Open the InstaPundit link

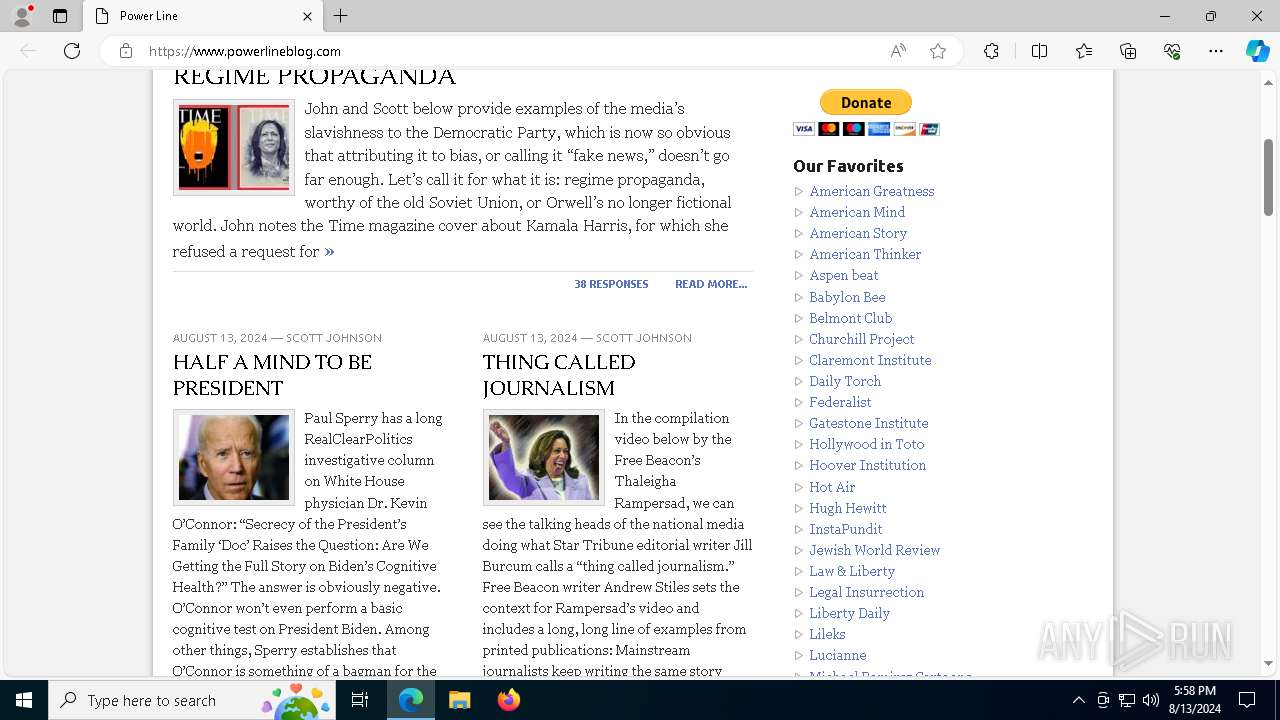846,529
